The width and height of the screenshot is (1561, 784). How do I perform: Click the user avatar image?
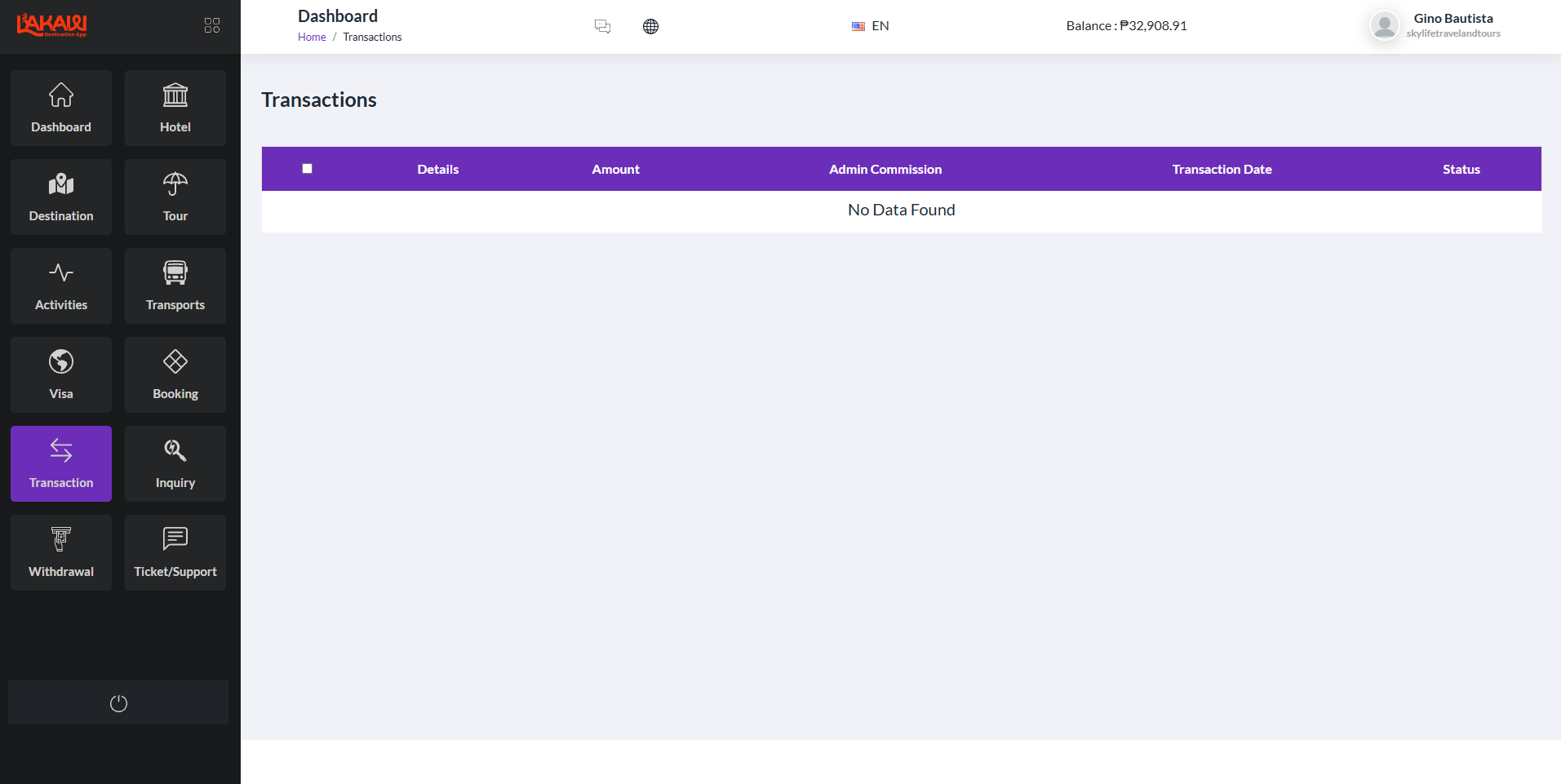pyautogui.click(x=1385, y=26)
